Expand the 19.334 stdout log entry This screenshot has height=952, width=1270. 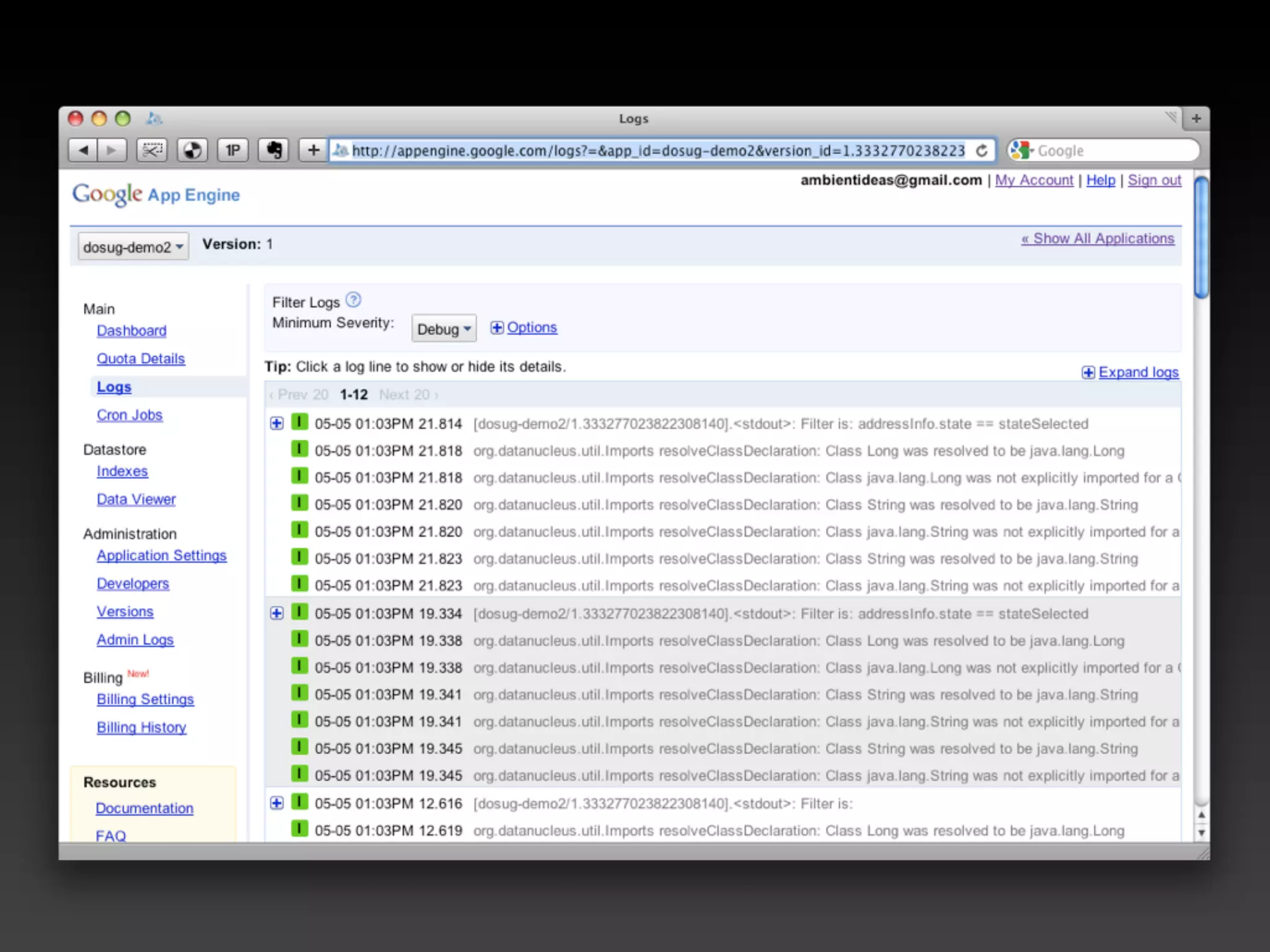click(277, 613)
